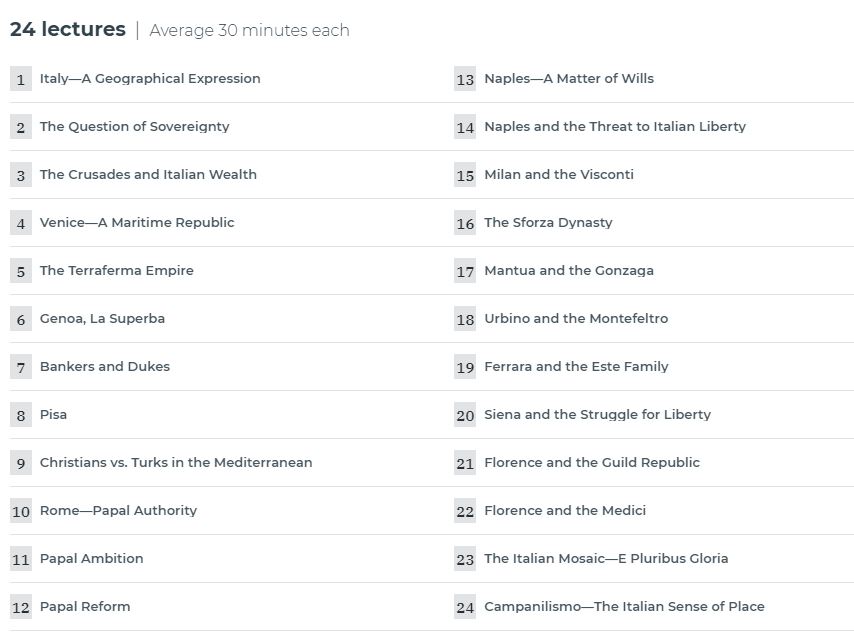This screenshot has width=854, height=636.
Task: Open The Sforza Dynasty lecture
Action: tap(548, 223)
